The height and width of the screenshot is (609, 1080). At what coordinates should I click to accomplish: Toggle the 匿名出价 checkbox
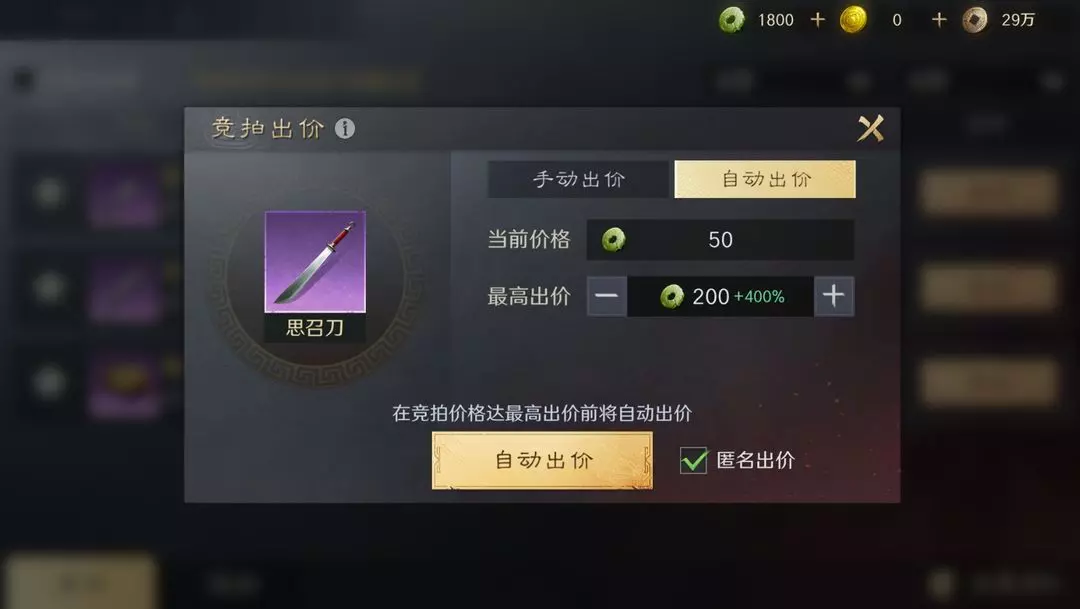click(x=693, y=460)
